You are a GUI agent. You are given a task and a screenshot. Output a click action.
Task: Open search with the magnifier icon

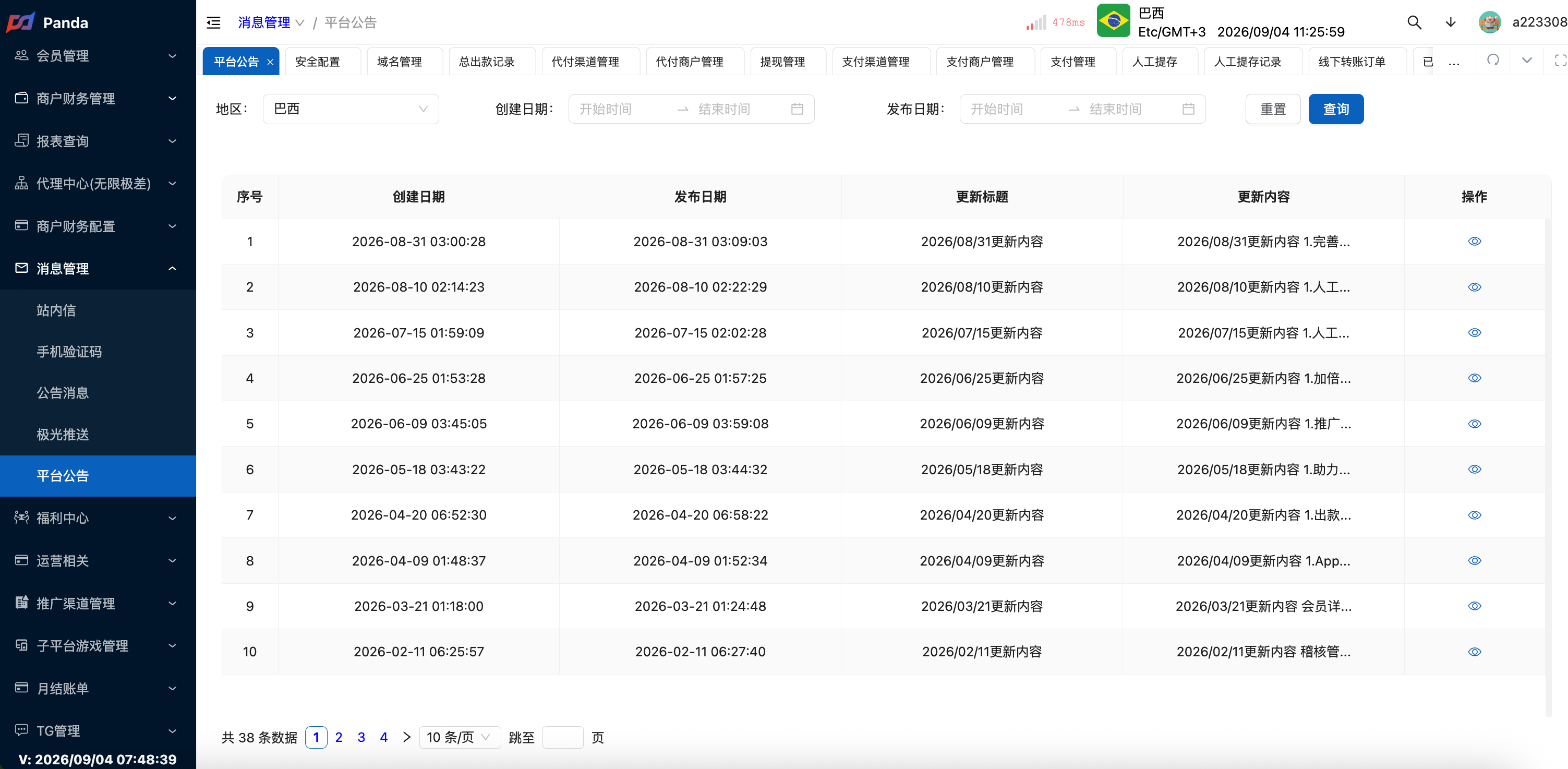1414,22
